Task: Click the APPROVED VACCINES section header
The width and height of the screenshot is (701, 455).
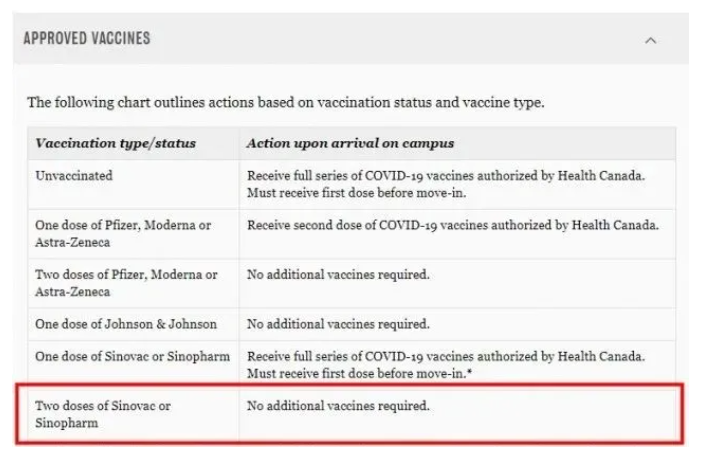Action: coord(87,39)
